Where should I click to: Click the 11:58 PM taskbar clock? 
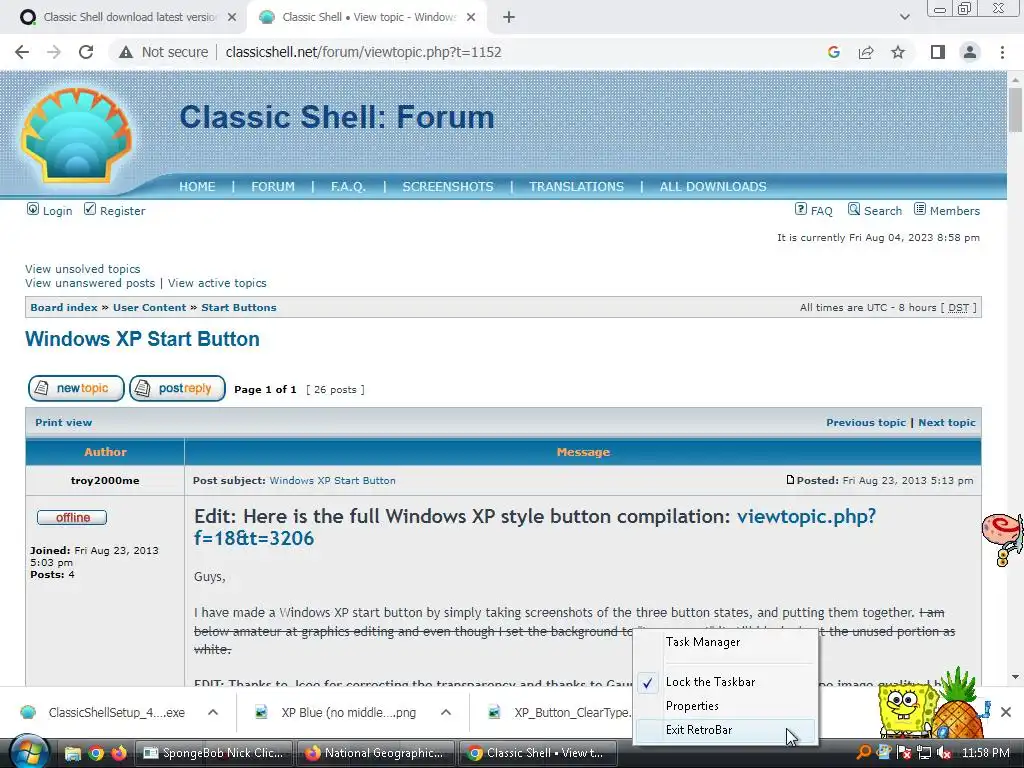[985, 753]
